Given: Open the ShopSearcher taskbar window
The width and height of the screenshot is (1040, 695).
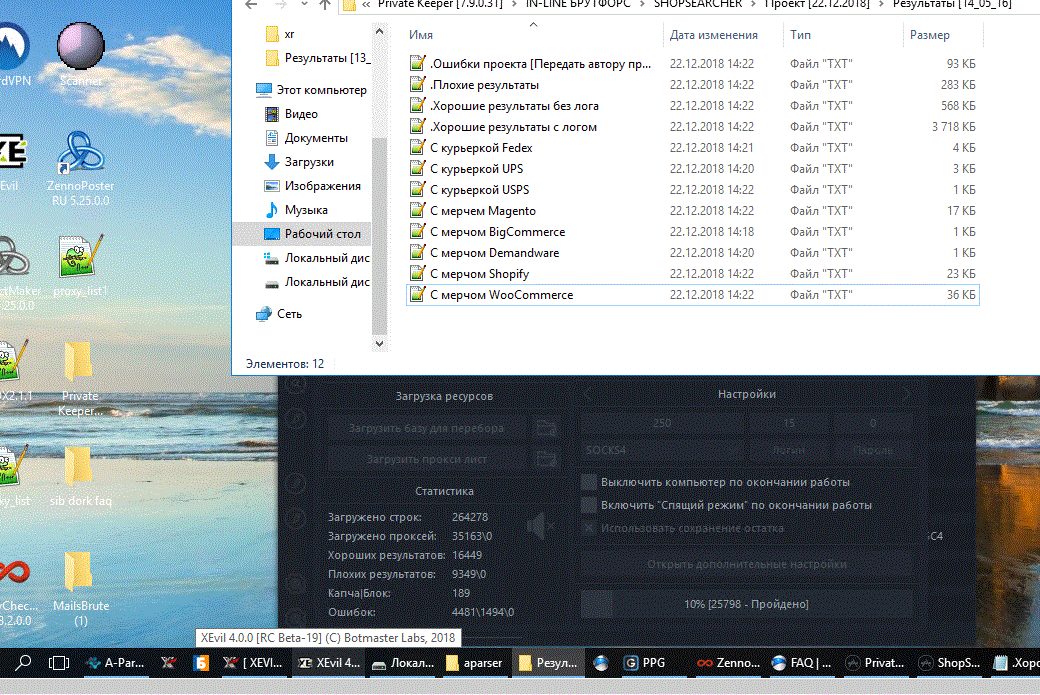Looking at the screenshot, I should 949,663.
